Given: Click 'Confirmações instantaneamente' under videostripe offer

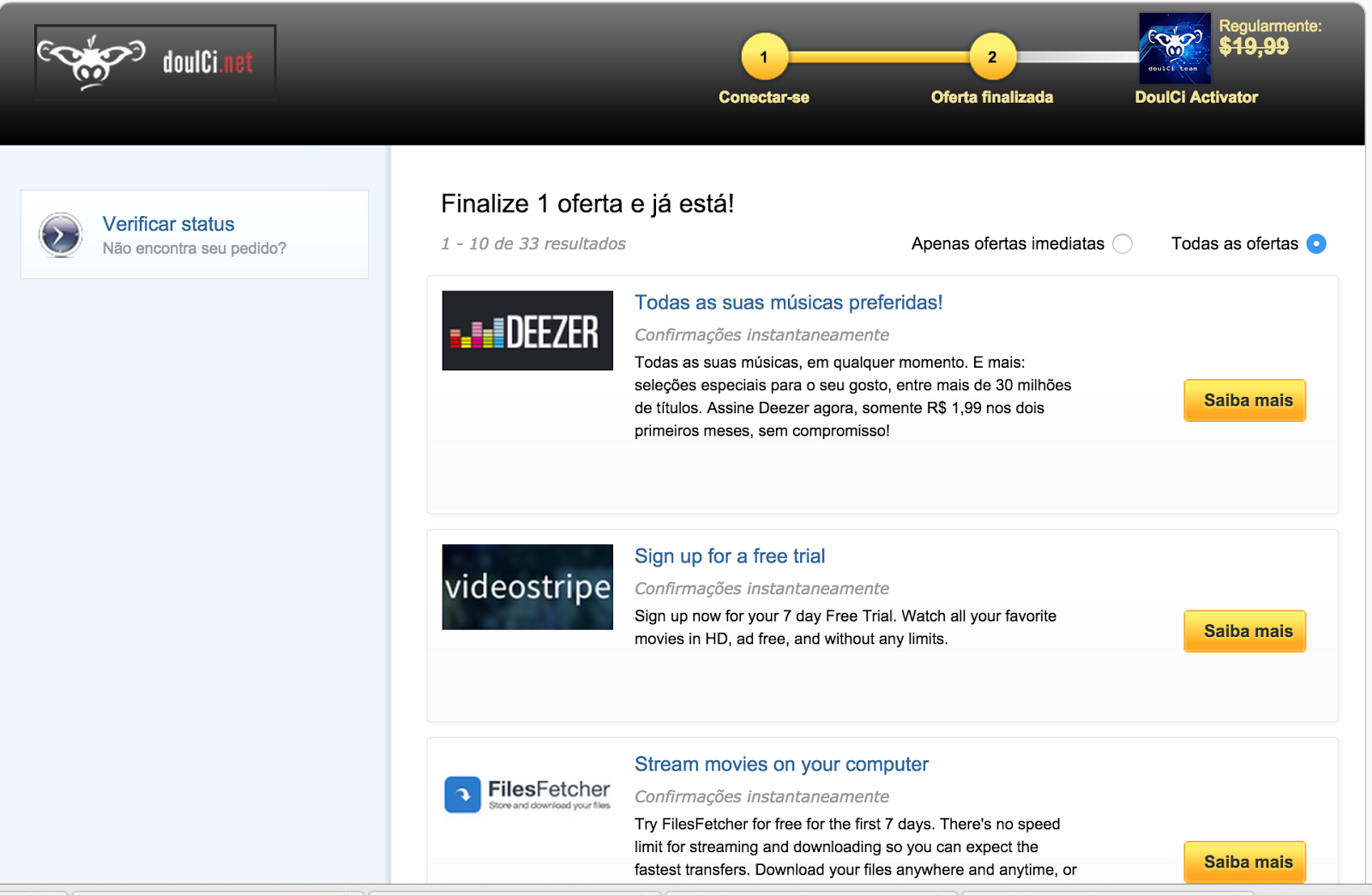Looking at the screenshot, I should tap(761, 589).
